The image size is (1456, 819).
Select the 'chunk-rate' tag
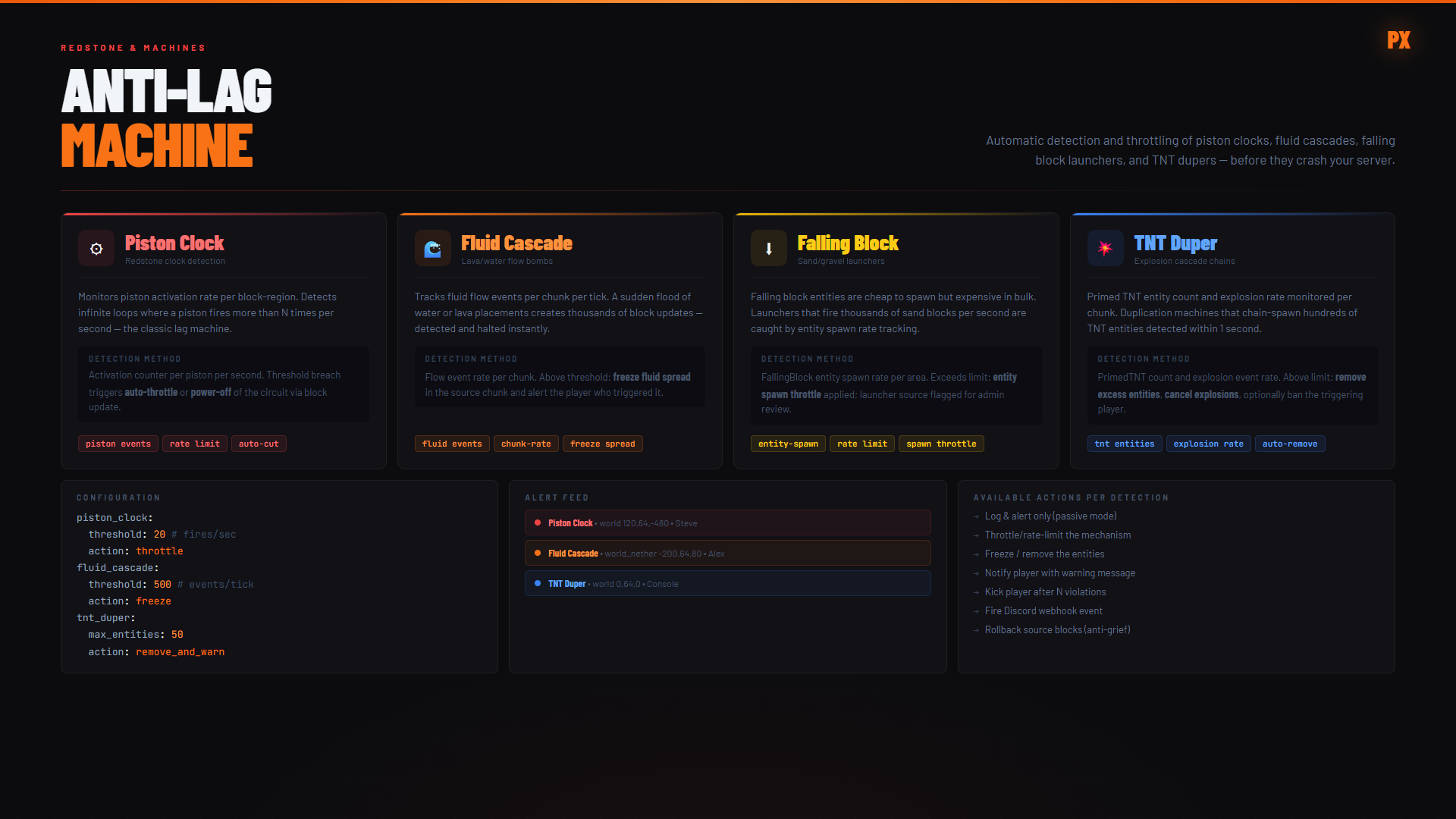pyautogui.click(x=526, y=444)
